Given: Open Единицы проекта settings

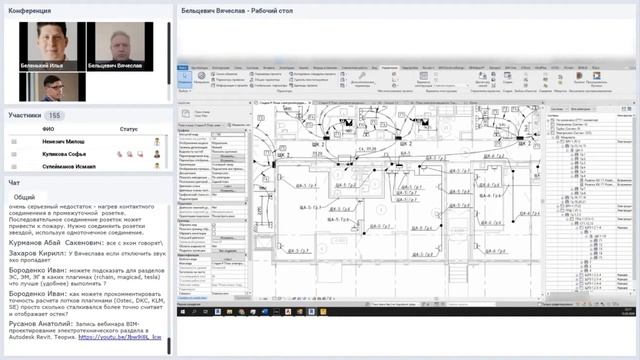Looking at the screenshot, I should tap(303, 85).
